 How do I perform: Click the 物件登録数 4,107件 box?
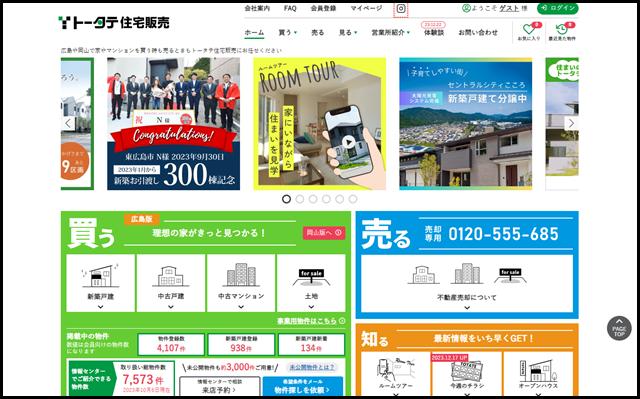click(x=171, y=344)
